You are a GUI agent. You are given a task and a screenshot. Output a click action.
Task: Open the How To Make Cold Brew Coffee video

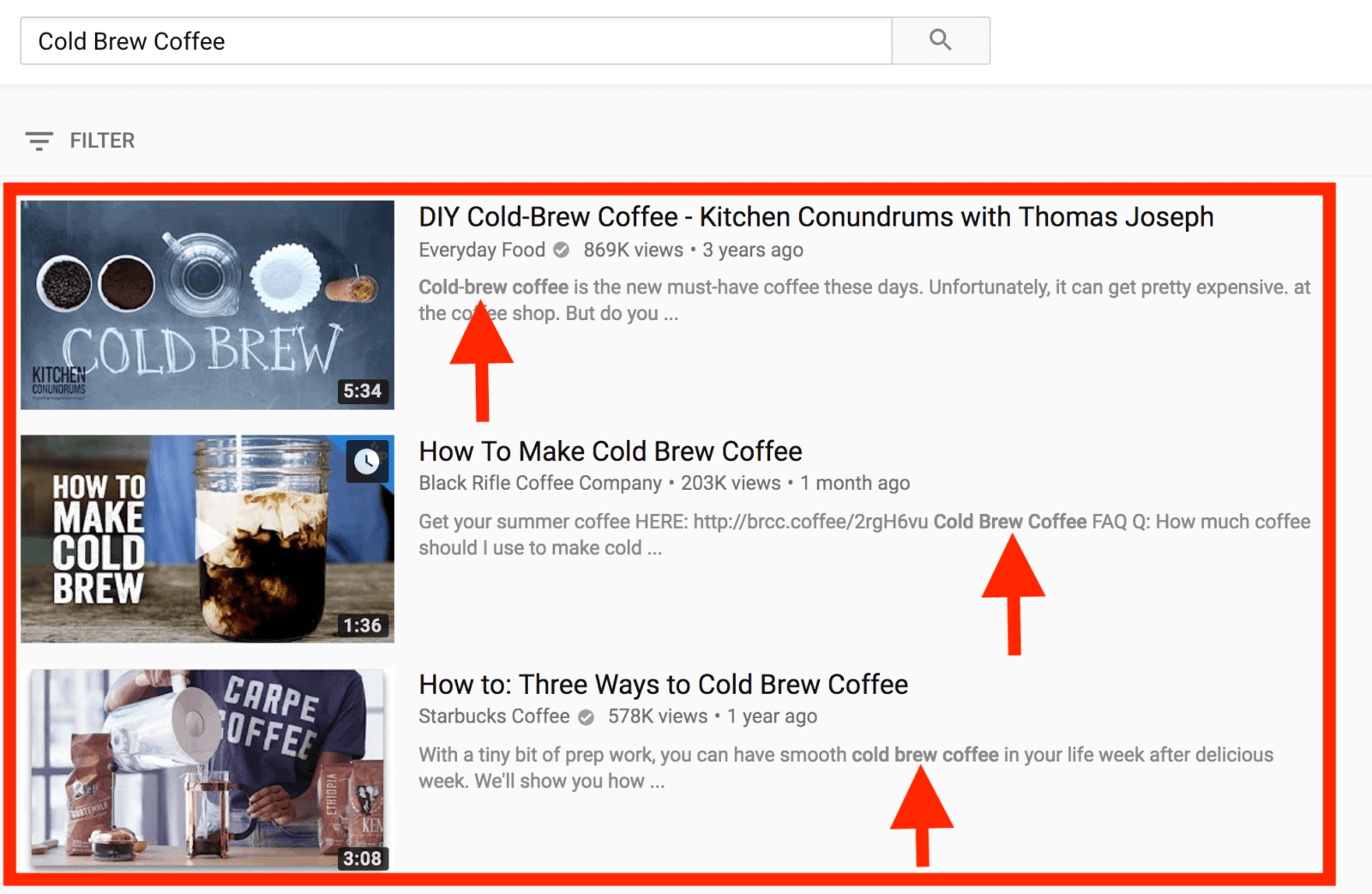(x=610, y=450)
